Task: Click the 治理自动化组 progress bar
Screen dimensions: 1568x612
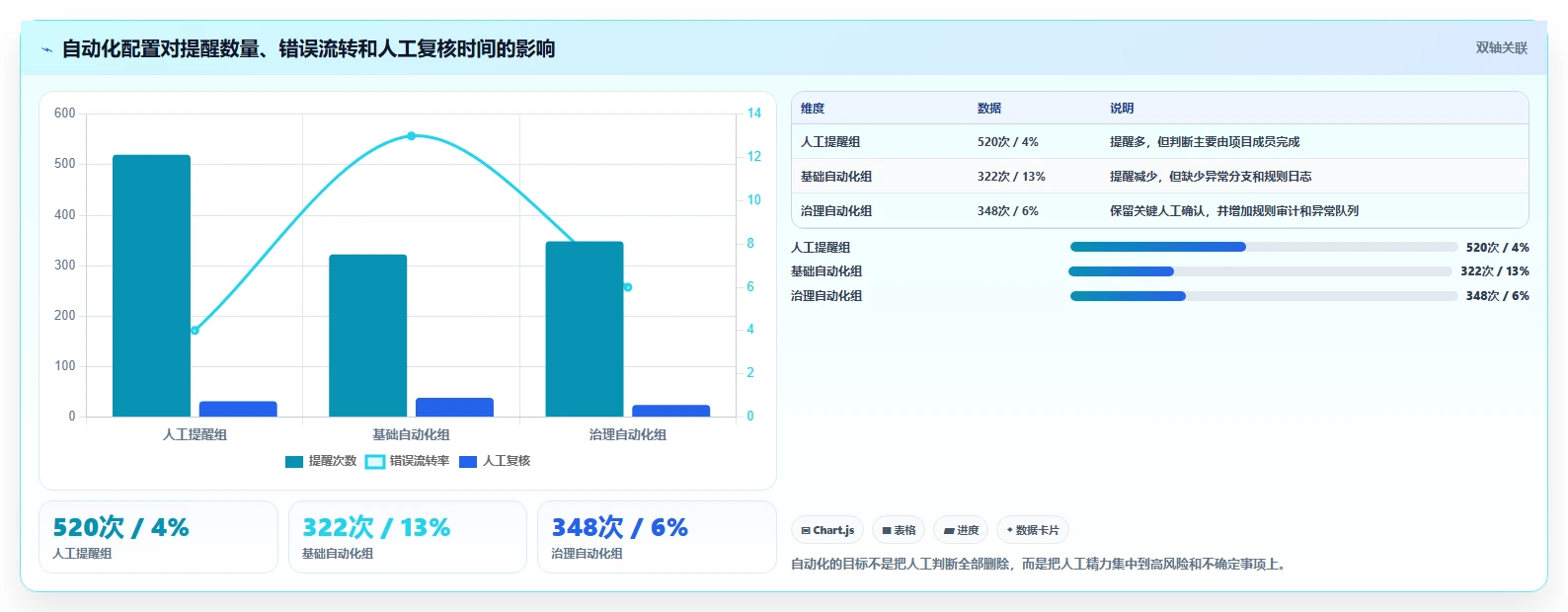Action: coord(1264,296)
